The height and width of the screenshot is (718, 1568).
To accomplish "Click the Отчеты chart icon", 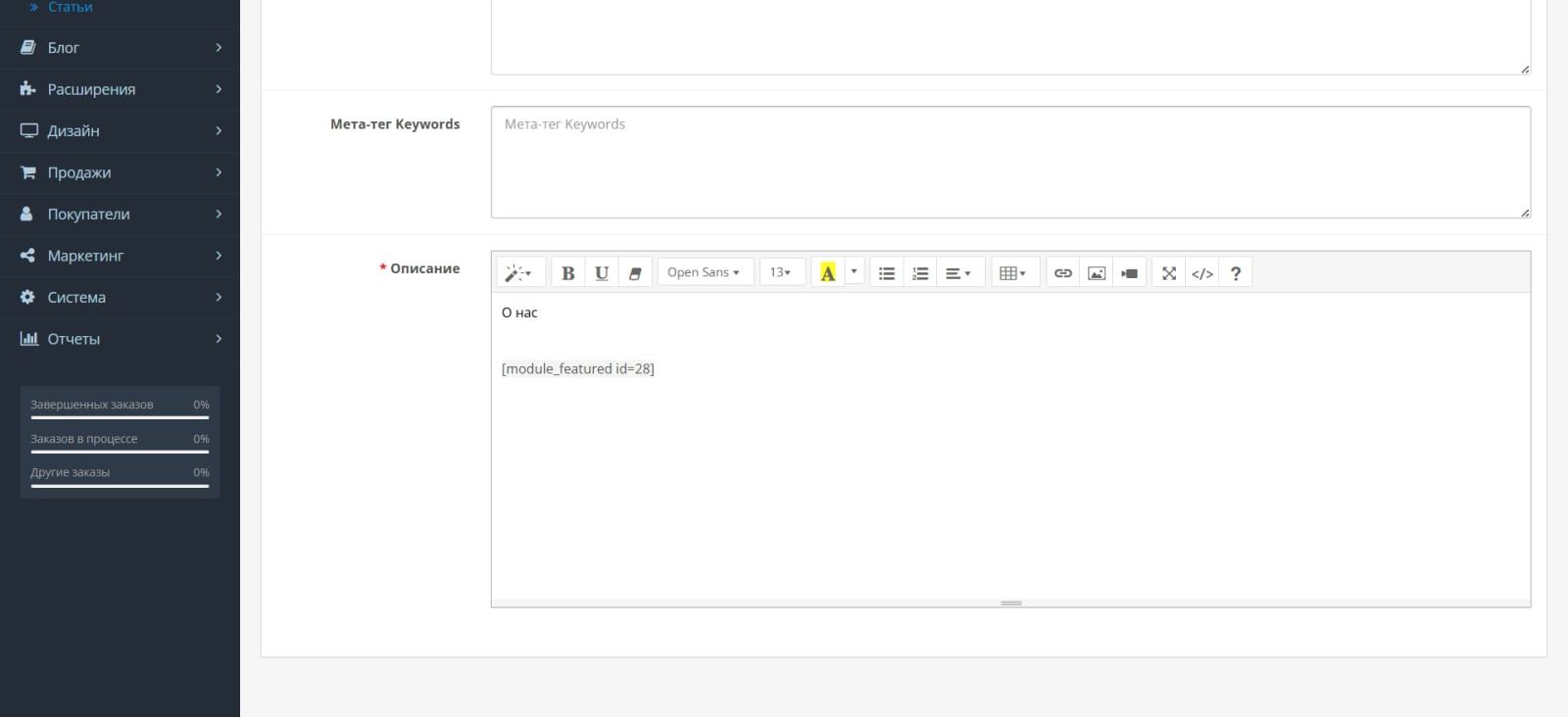I will 28,339.
